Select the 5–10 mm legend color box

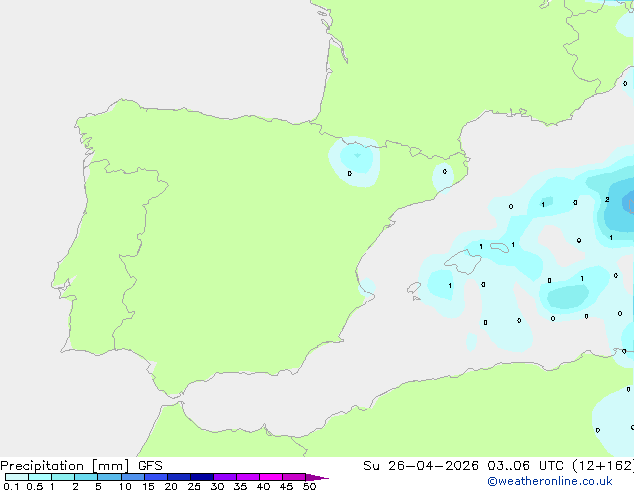pyautogui.click(x=109, y=477)
